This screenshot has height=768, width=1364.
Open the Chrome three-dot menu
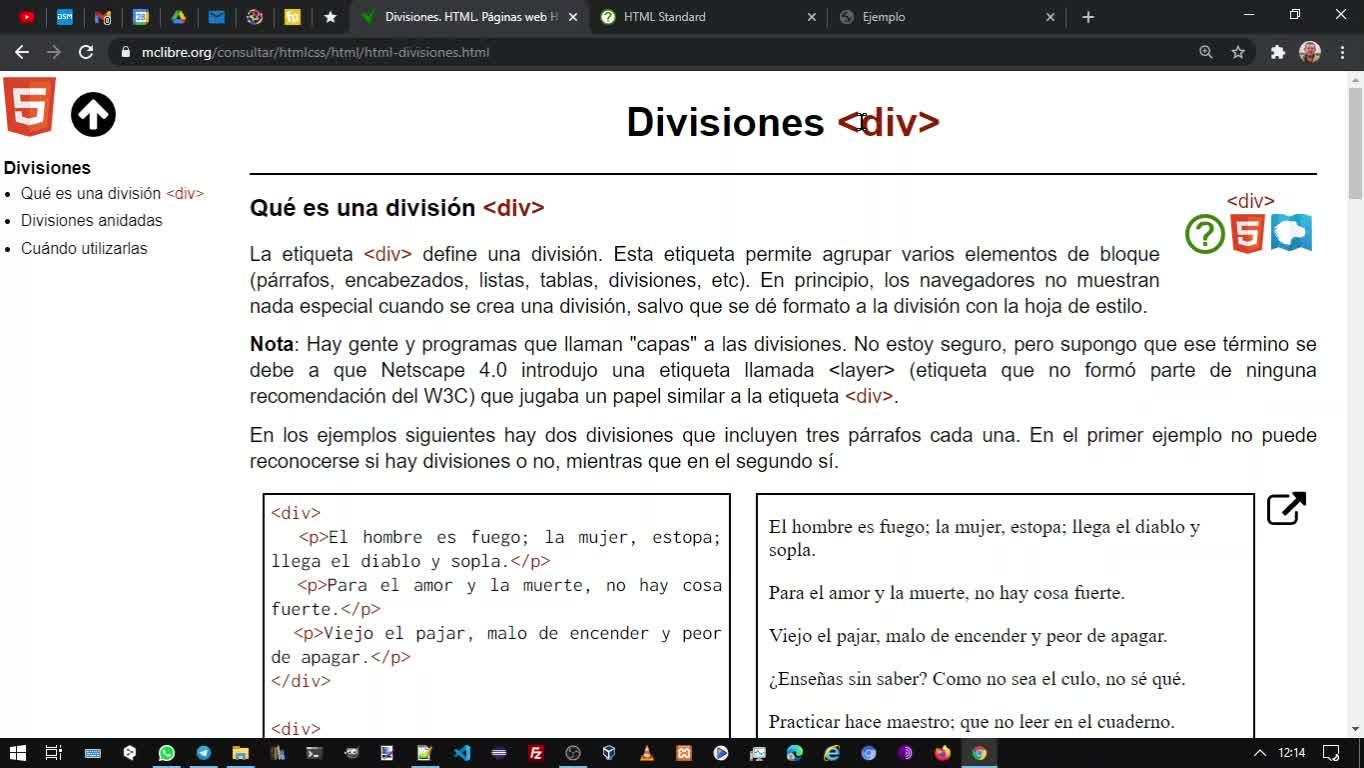pos(1341,52)
